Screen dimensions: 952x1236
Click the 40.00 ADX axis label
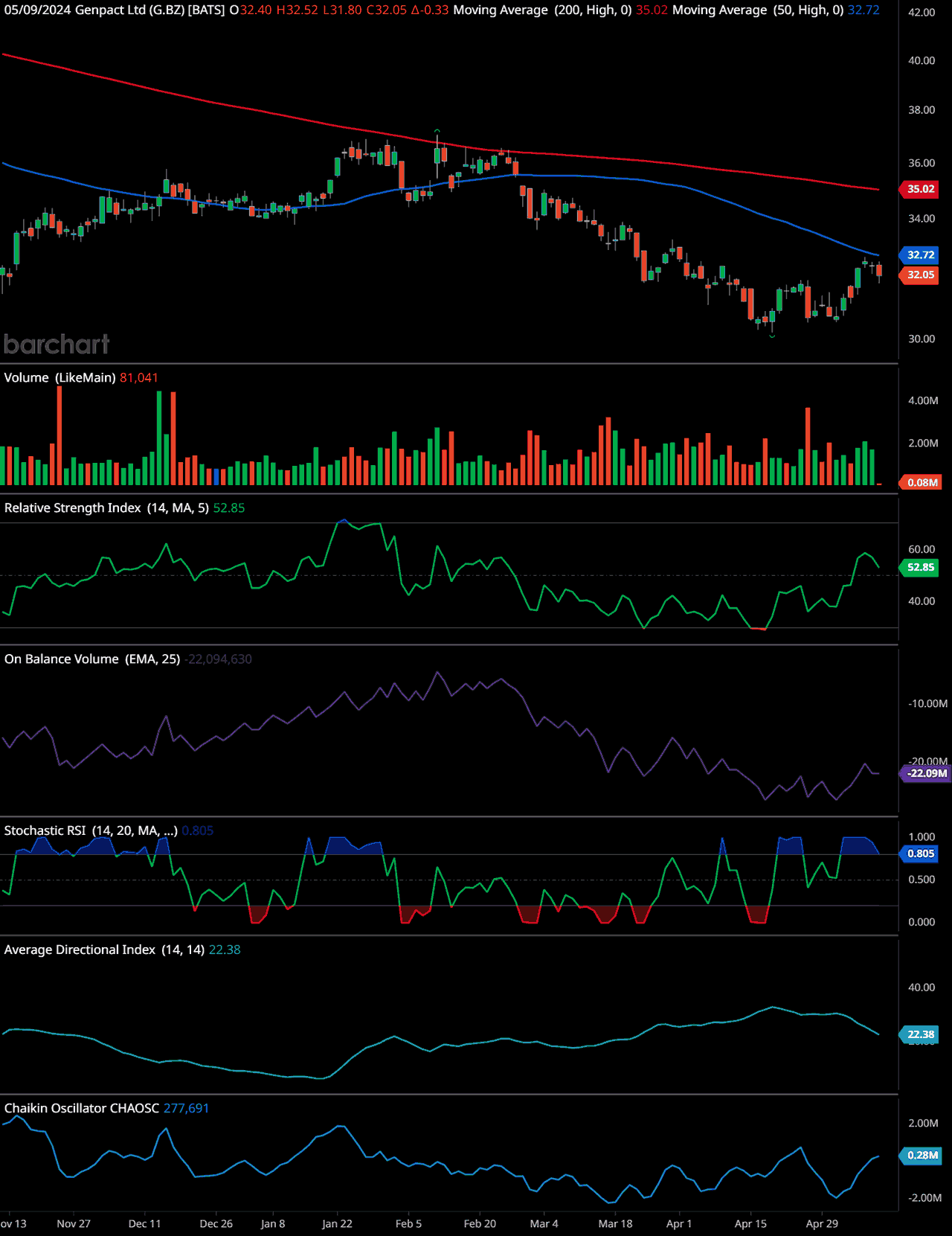pyautogui.click(x=922, y=987)
